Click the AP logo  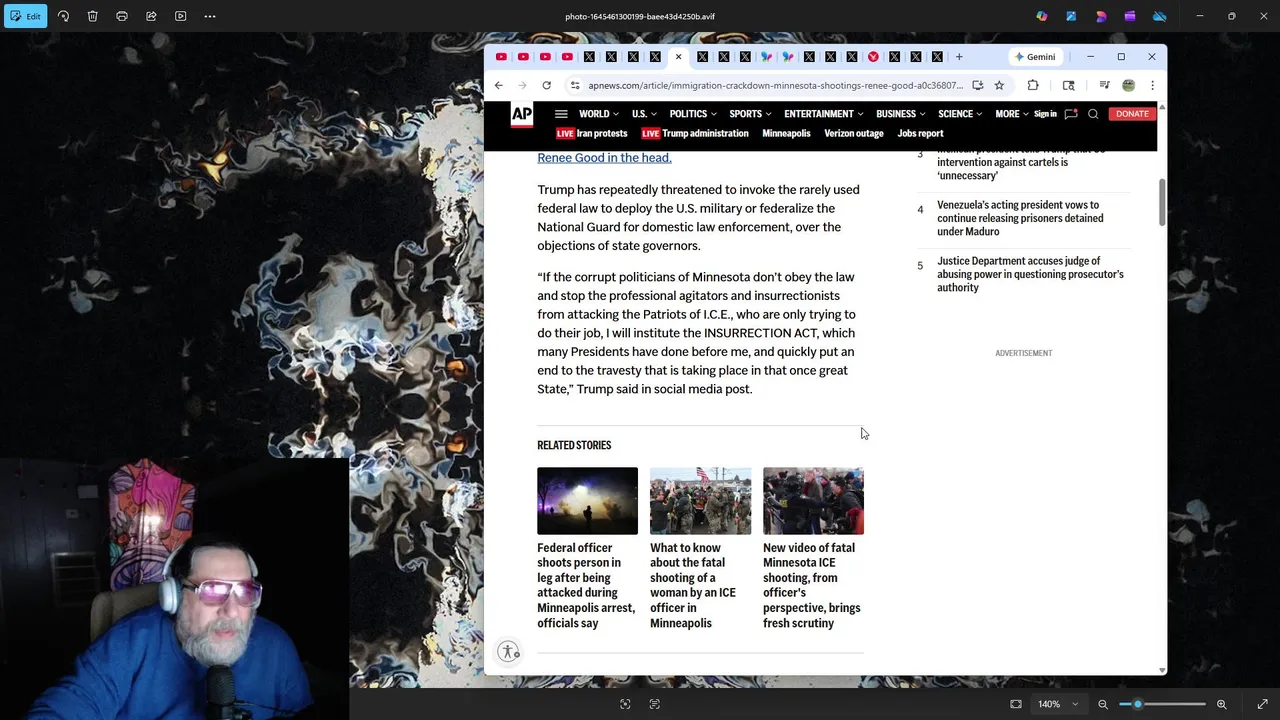pyautogui.click(x=522, y=114)
